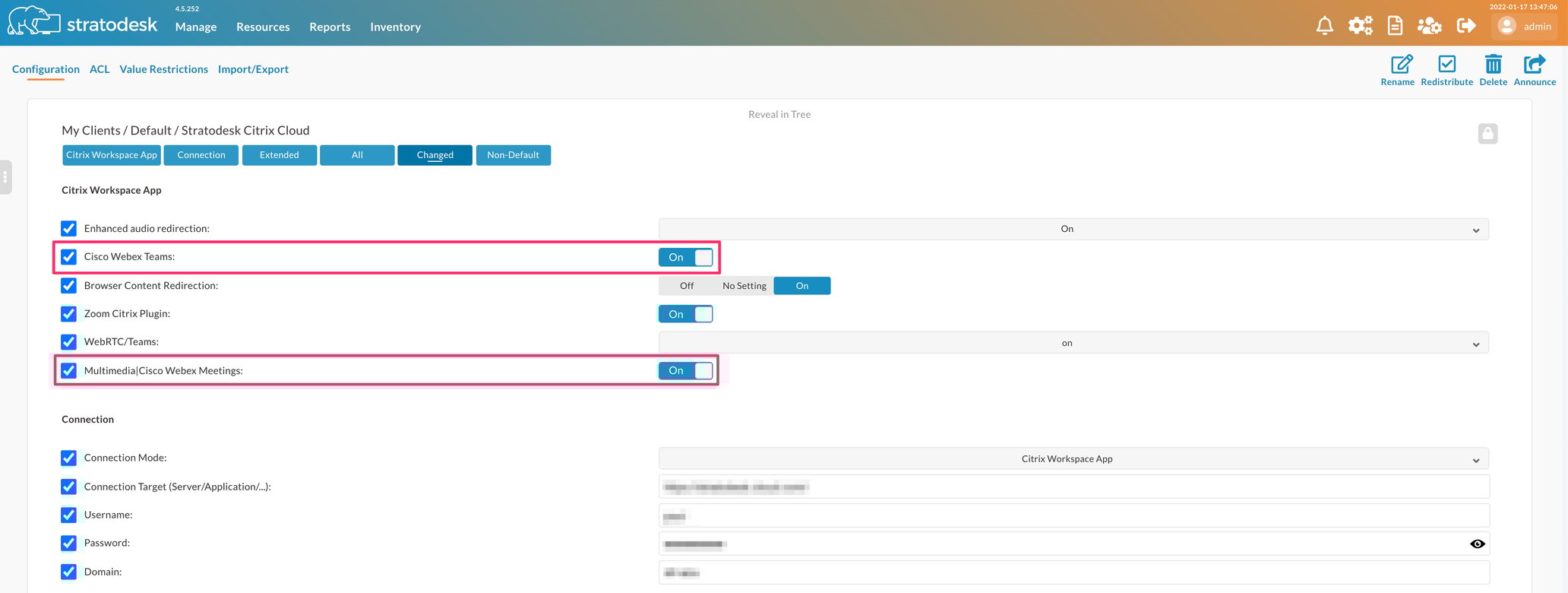This screenshot has width=1568, height=593.
Task: Uncheck Connection Target checkbox
Action: coord(68,487)
